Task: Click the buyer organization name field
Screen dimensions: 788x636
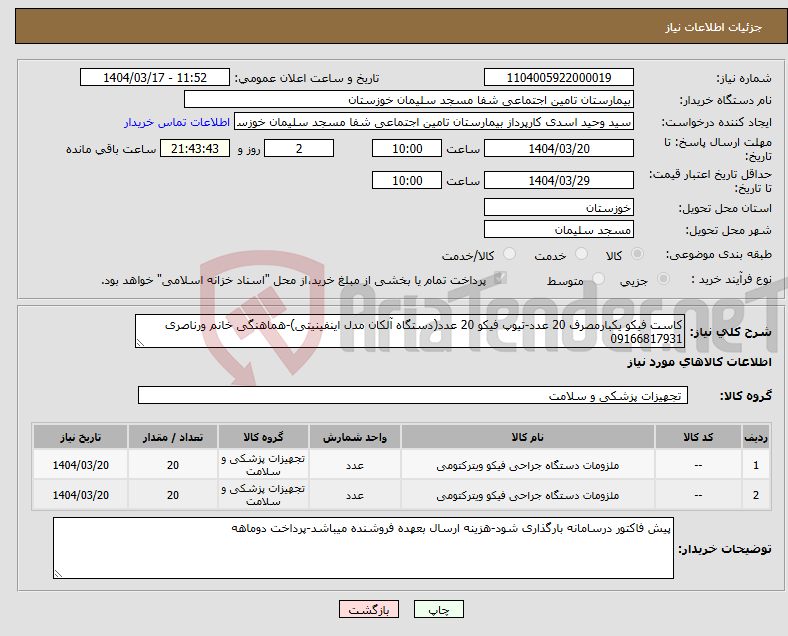Action: (409, 99)
